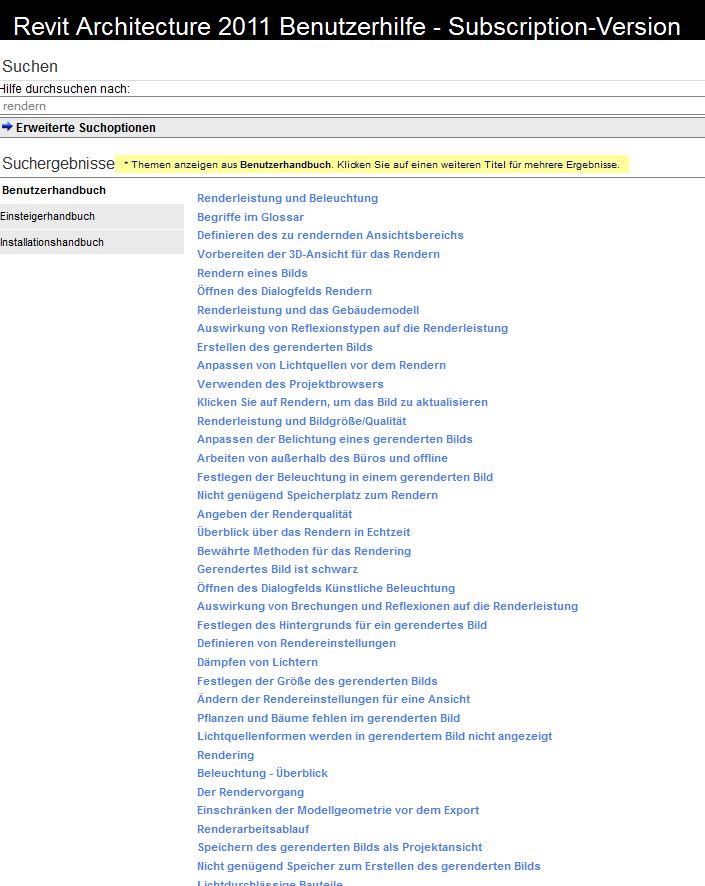Open 'Renderleistung und Beleuchtung' link
705x886 pixels.
coord(288,198)
